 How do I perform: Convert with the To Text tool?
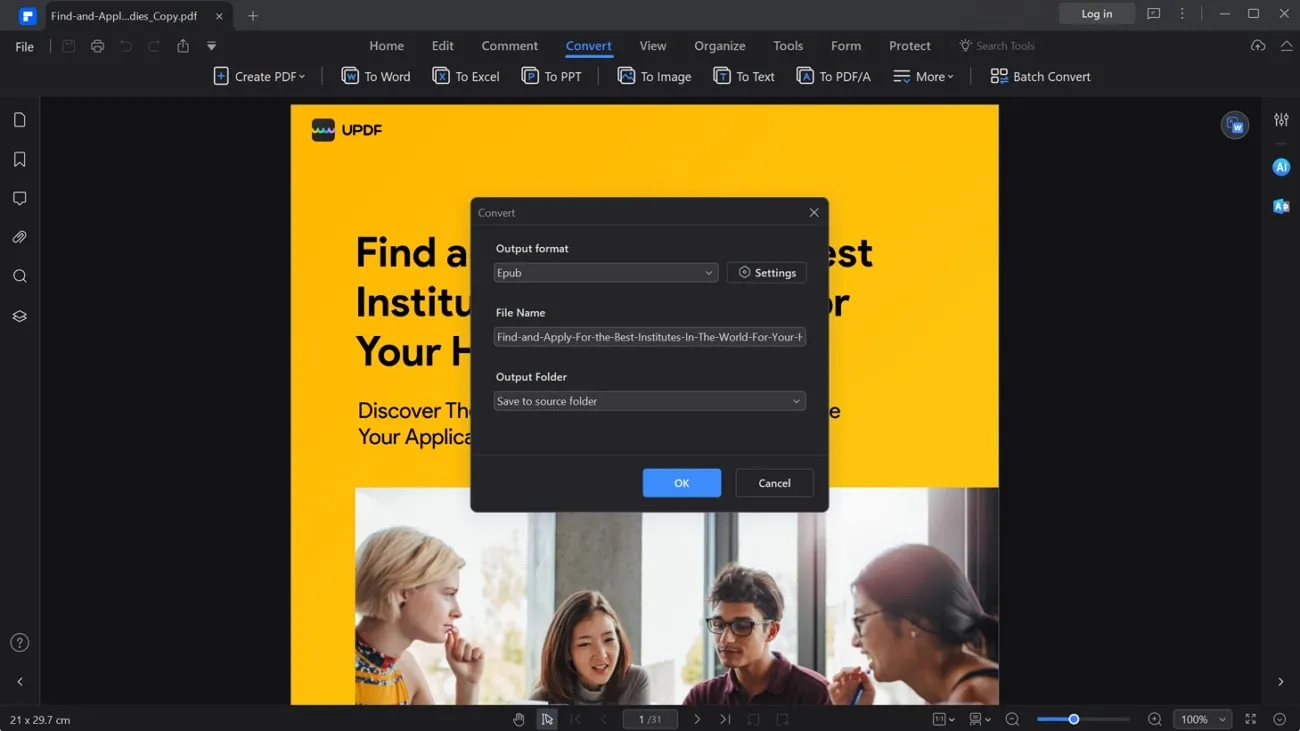744,76
